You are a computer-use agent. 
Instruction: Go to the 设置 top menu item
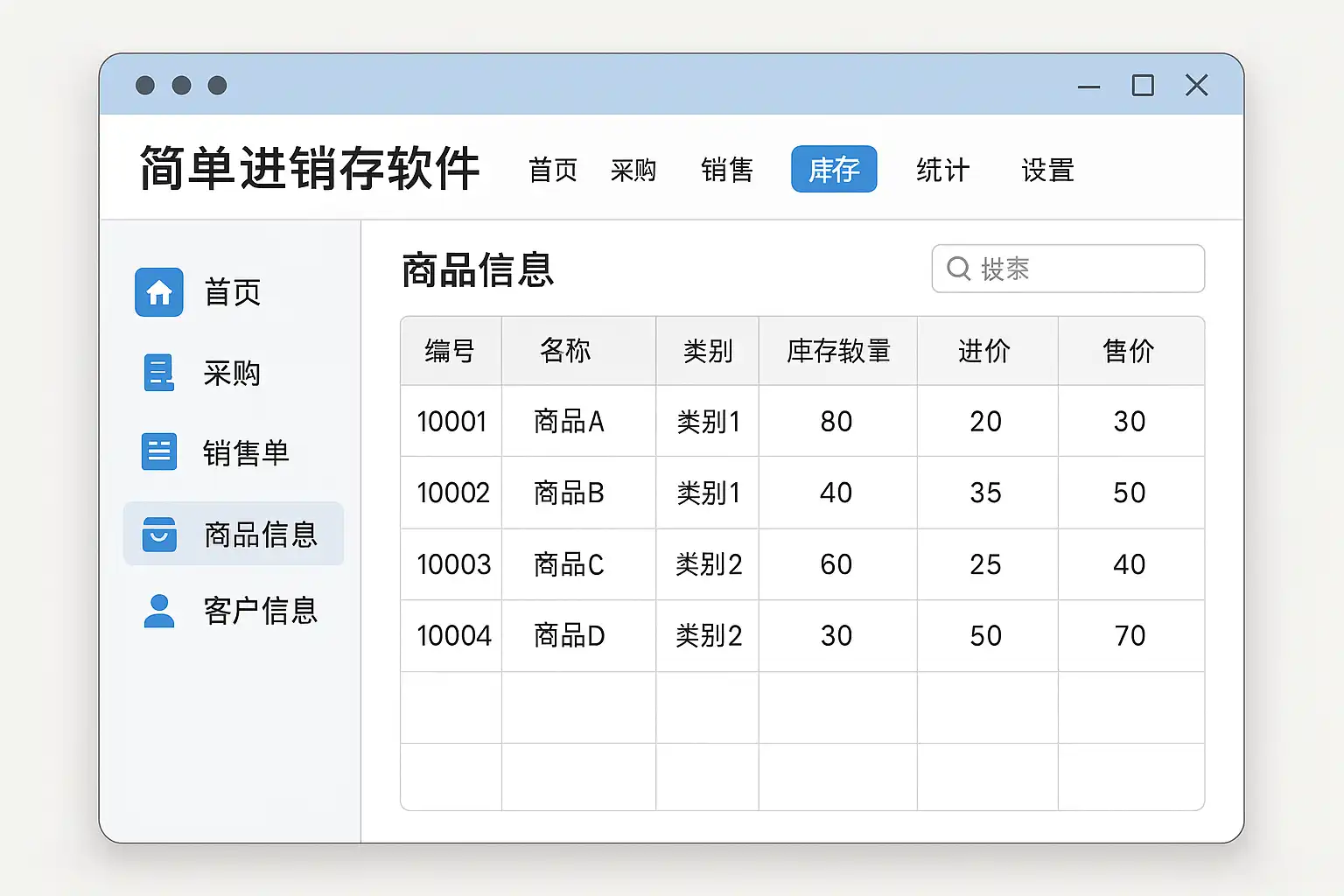tap(1047, 170)
